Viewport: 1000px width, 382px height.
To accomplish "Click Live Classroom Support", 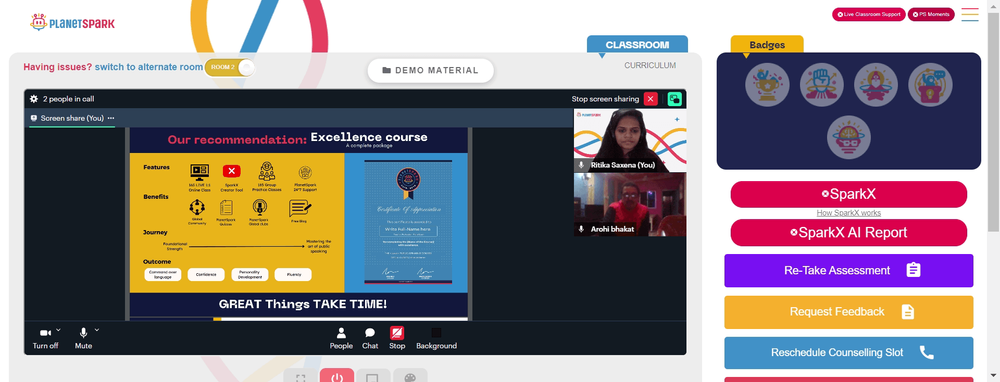I will (869, 14).
